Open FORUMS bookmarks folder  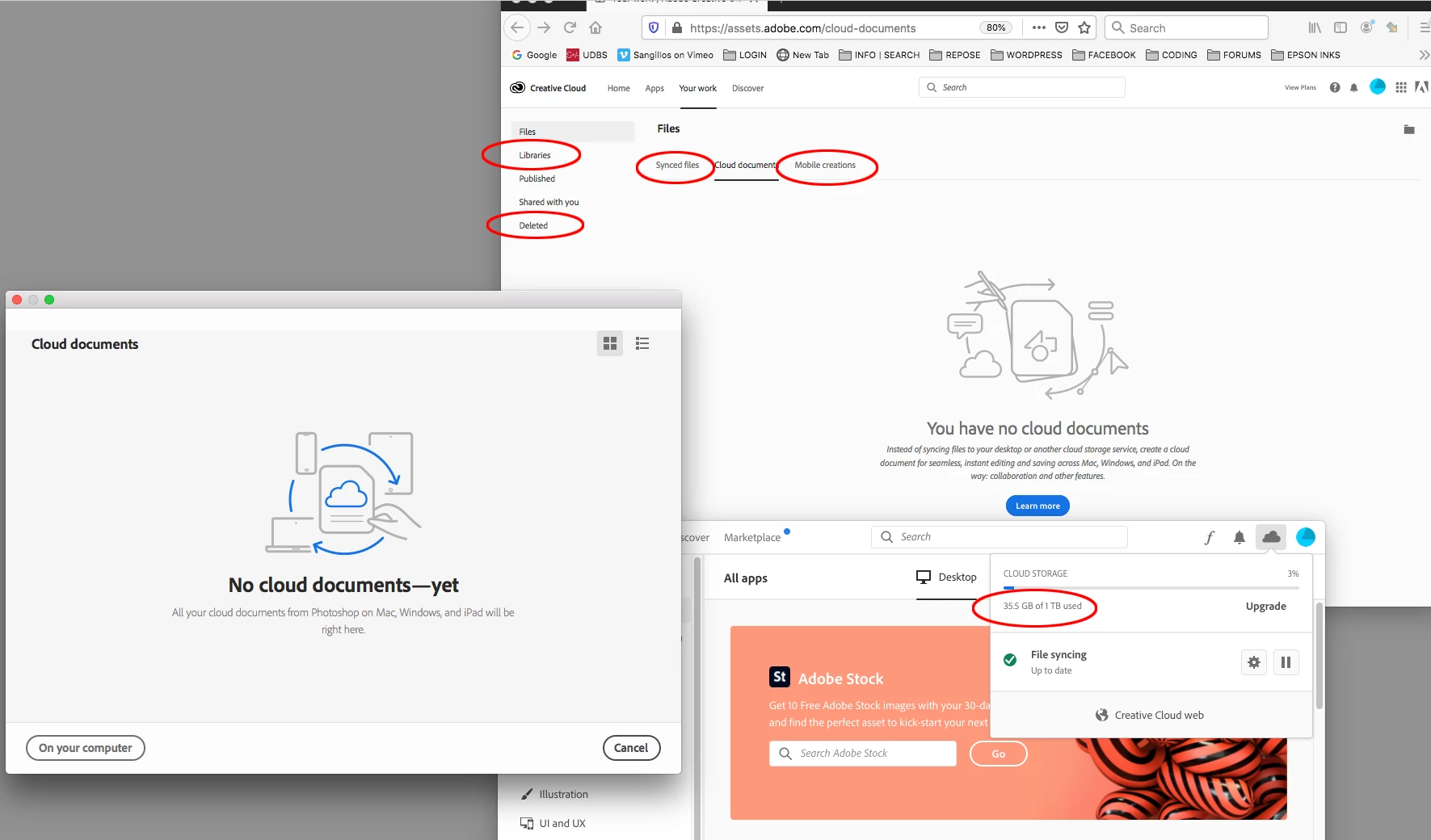tap(1234, 55)
